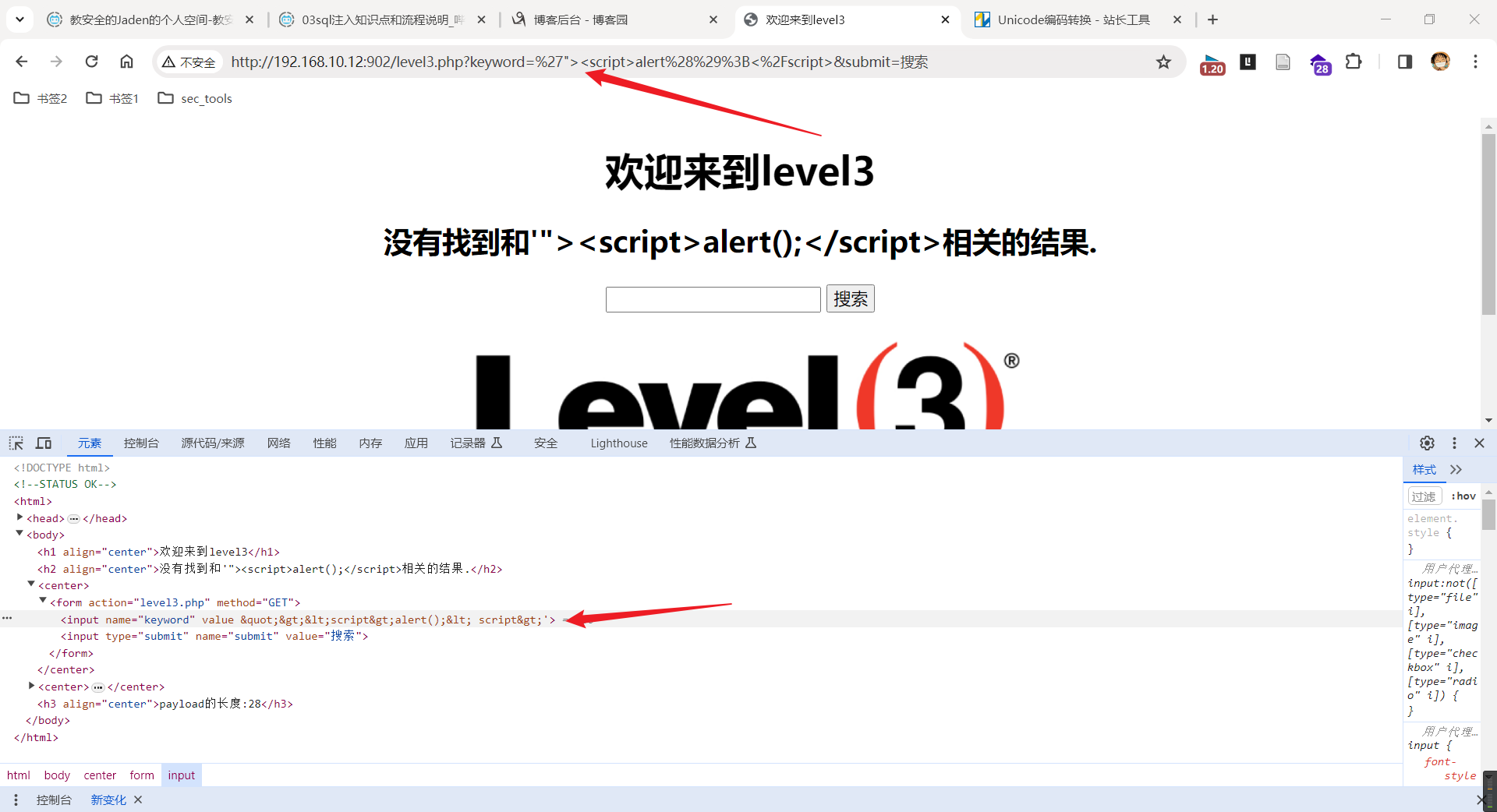The width and height of the screenshot is (1497, 812).
Task: Toggle the browser side panel
Action: pyautogui.click(x=1405, y=62)
